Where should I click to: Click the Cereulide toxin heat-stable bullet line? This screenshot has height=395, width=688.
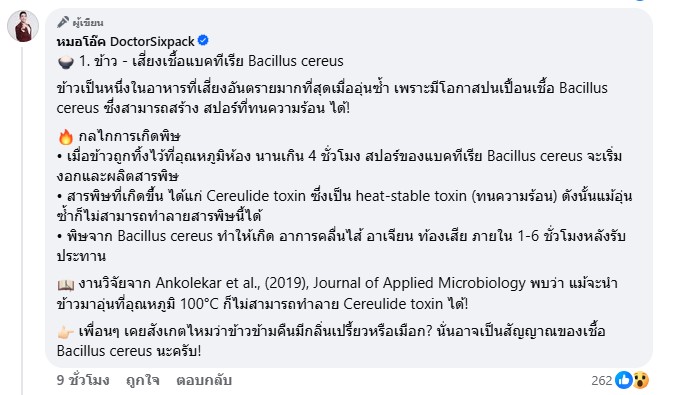coord(344,206)
